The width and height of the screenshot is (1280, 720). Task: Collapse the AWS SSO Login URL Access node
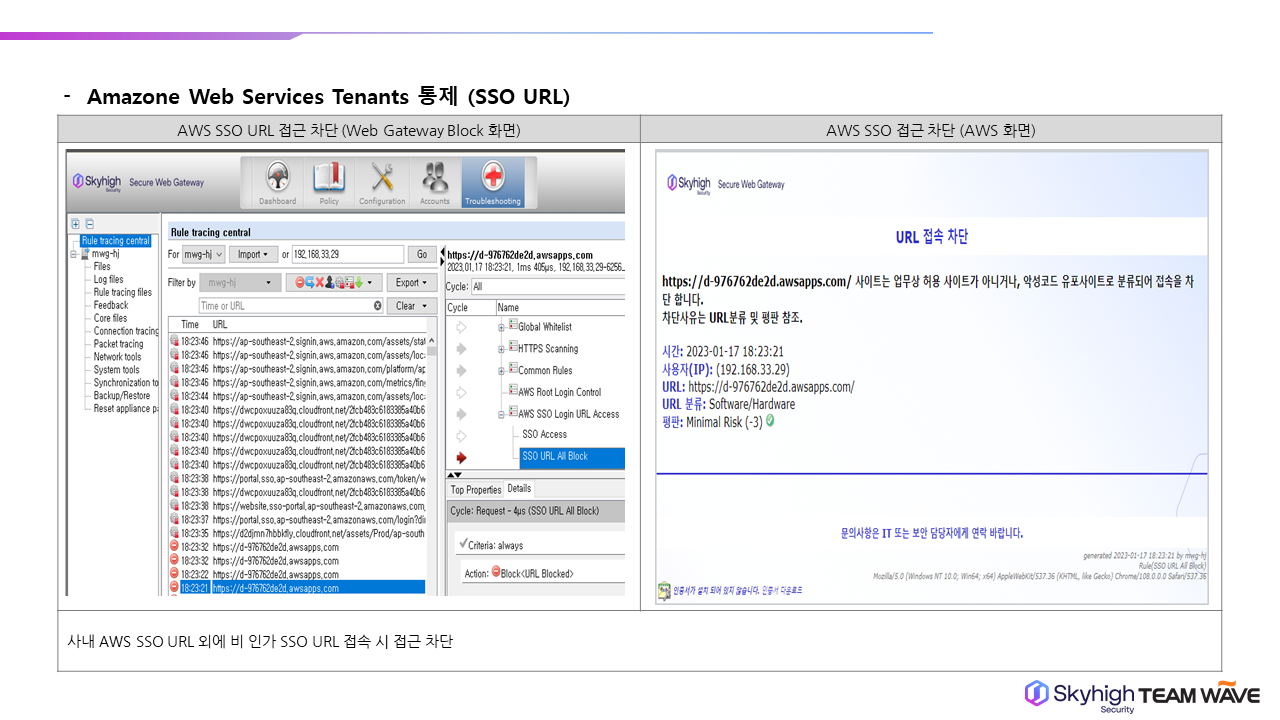pos(501,414)
